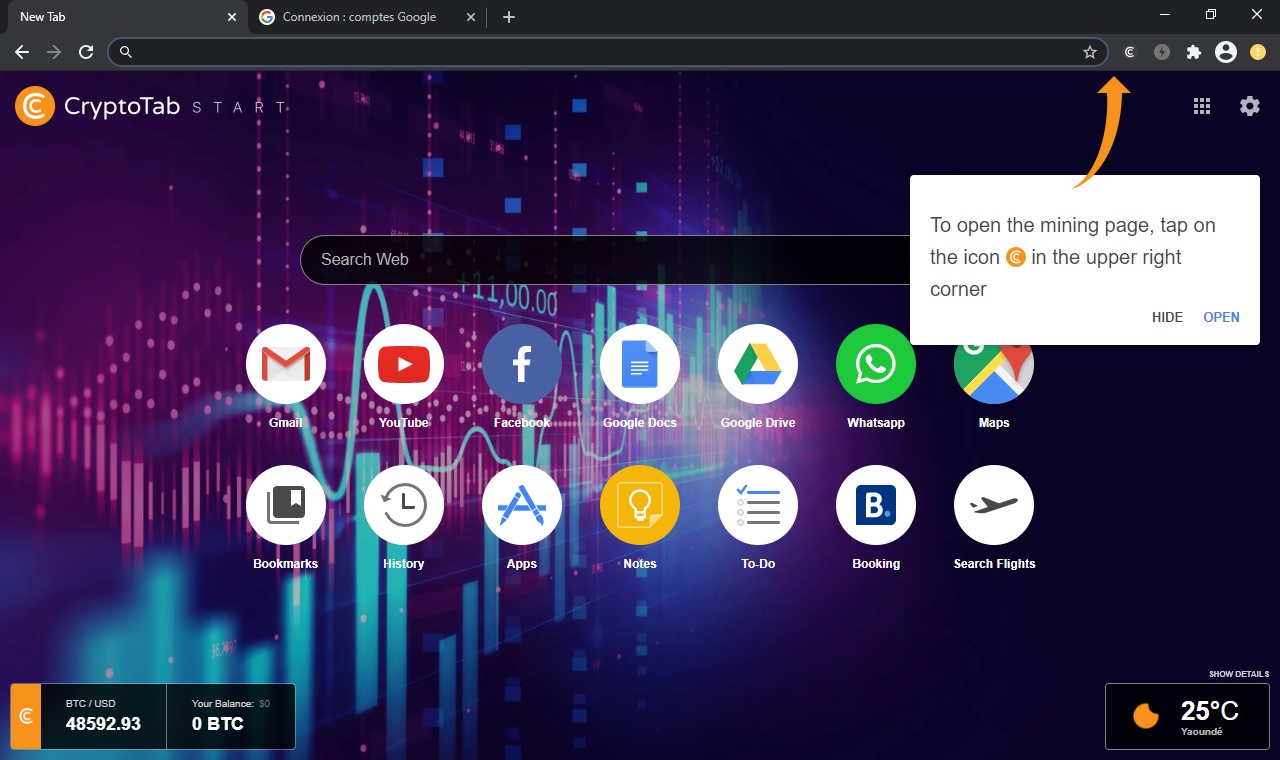Open the apps grid menu
Screen dimensions: 1280x760
1202,106
